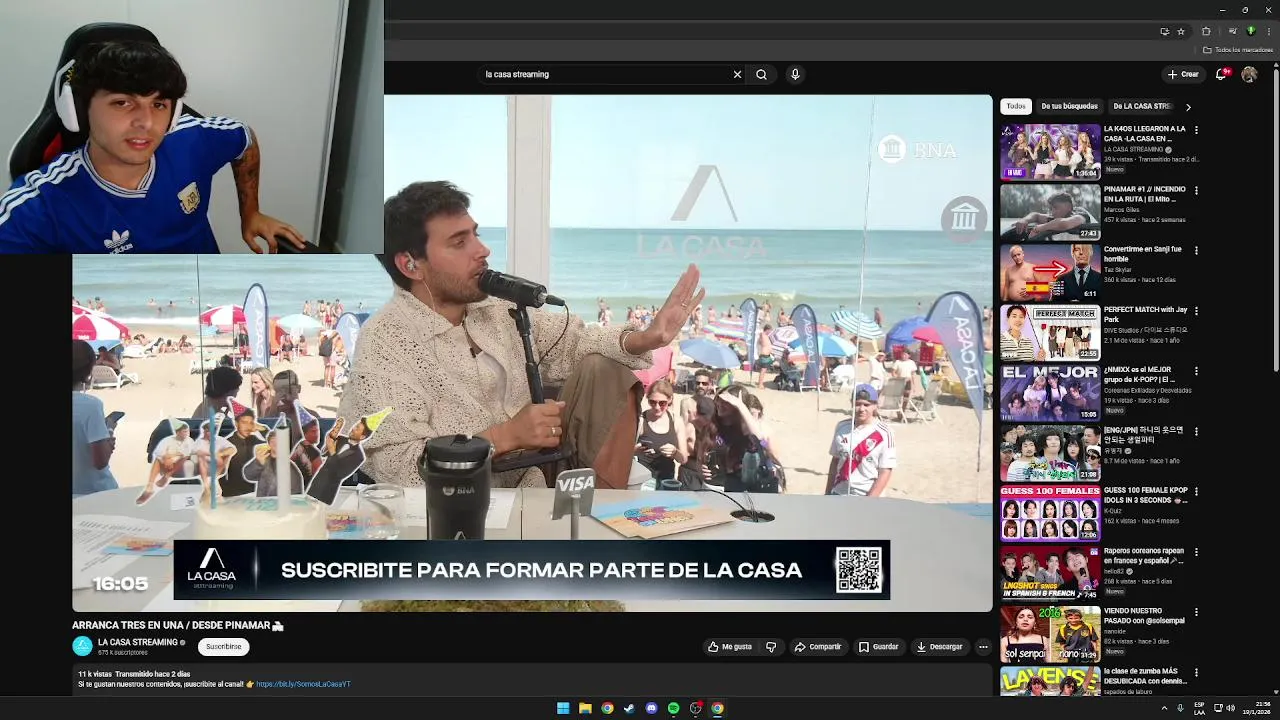Open PINAMAR #1 INCENDIO video thumbnail
Image resolution: width=1280 pixels, height=720 pixels.
click(1050, 212)
